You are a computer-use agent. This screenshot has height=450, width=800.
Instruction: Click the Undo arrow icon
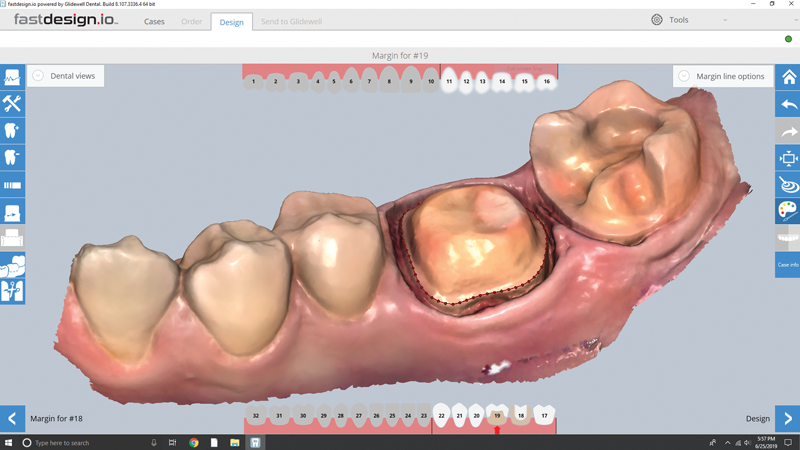tap(788, 104)
